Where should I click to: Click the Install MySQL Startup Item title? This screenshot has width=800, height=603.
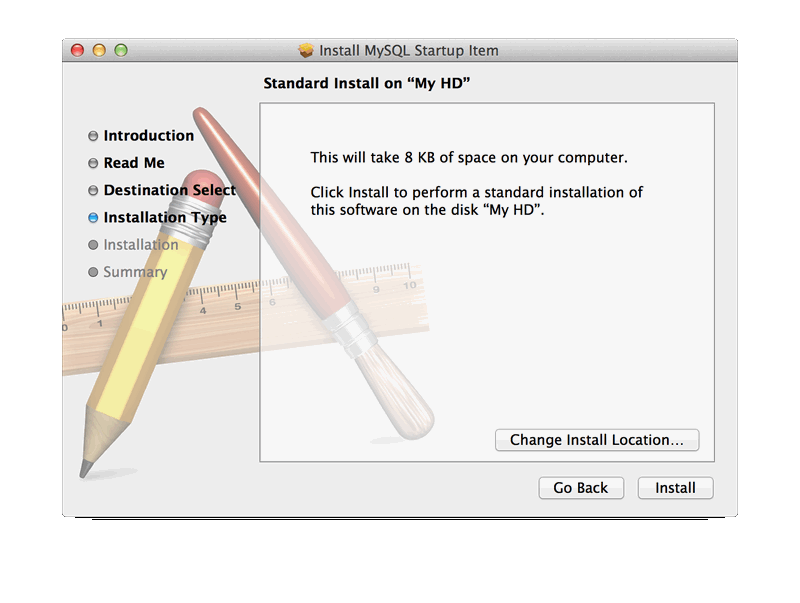point(409,51)
